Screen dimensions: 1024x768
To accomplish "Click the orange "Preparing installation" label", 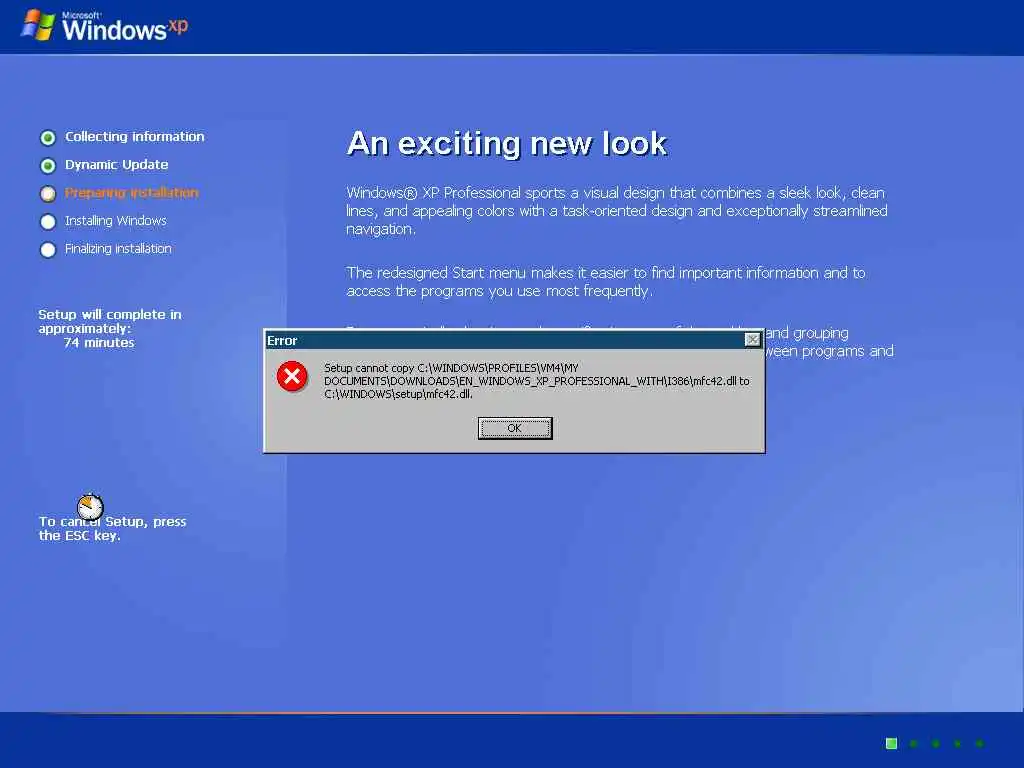I will coord(131,193).
